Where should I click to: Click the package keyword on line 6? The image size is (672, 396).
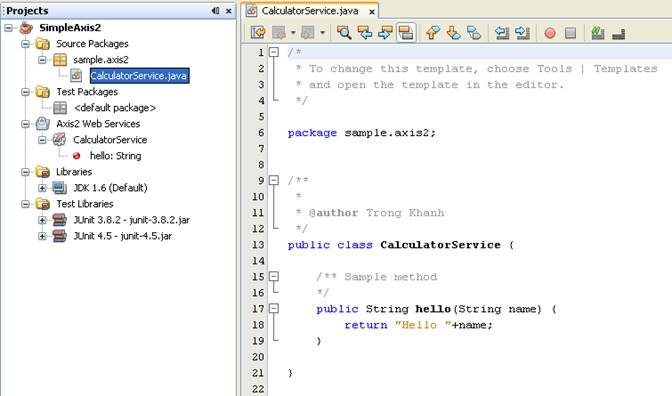pos(312,133)
